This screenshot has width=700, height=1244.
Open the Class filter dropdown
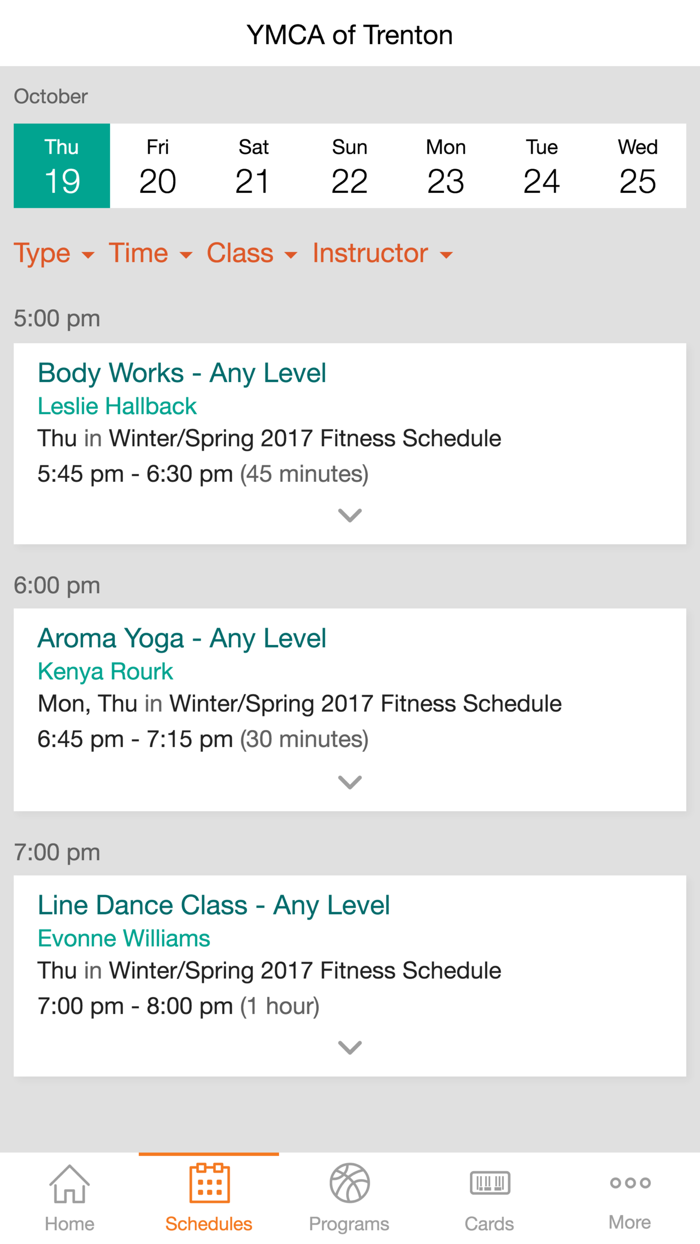(x=250, y=253)
